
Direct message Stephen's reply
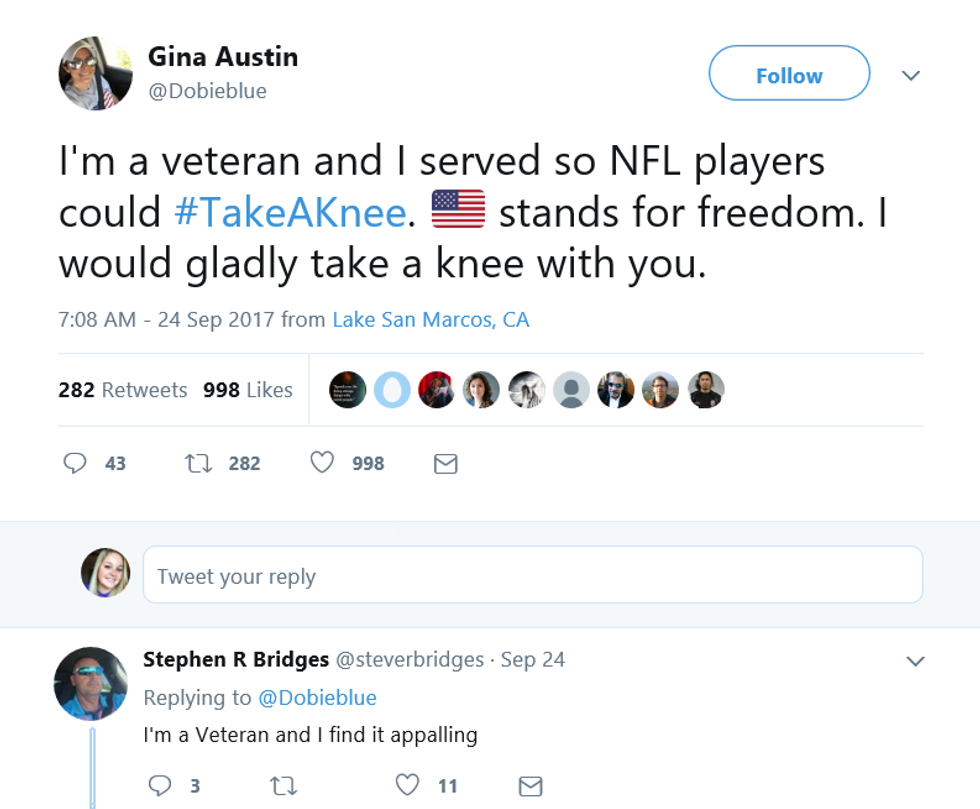(x=531, y=786)
